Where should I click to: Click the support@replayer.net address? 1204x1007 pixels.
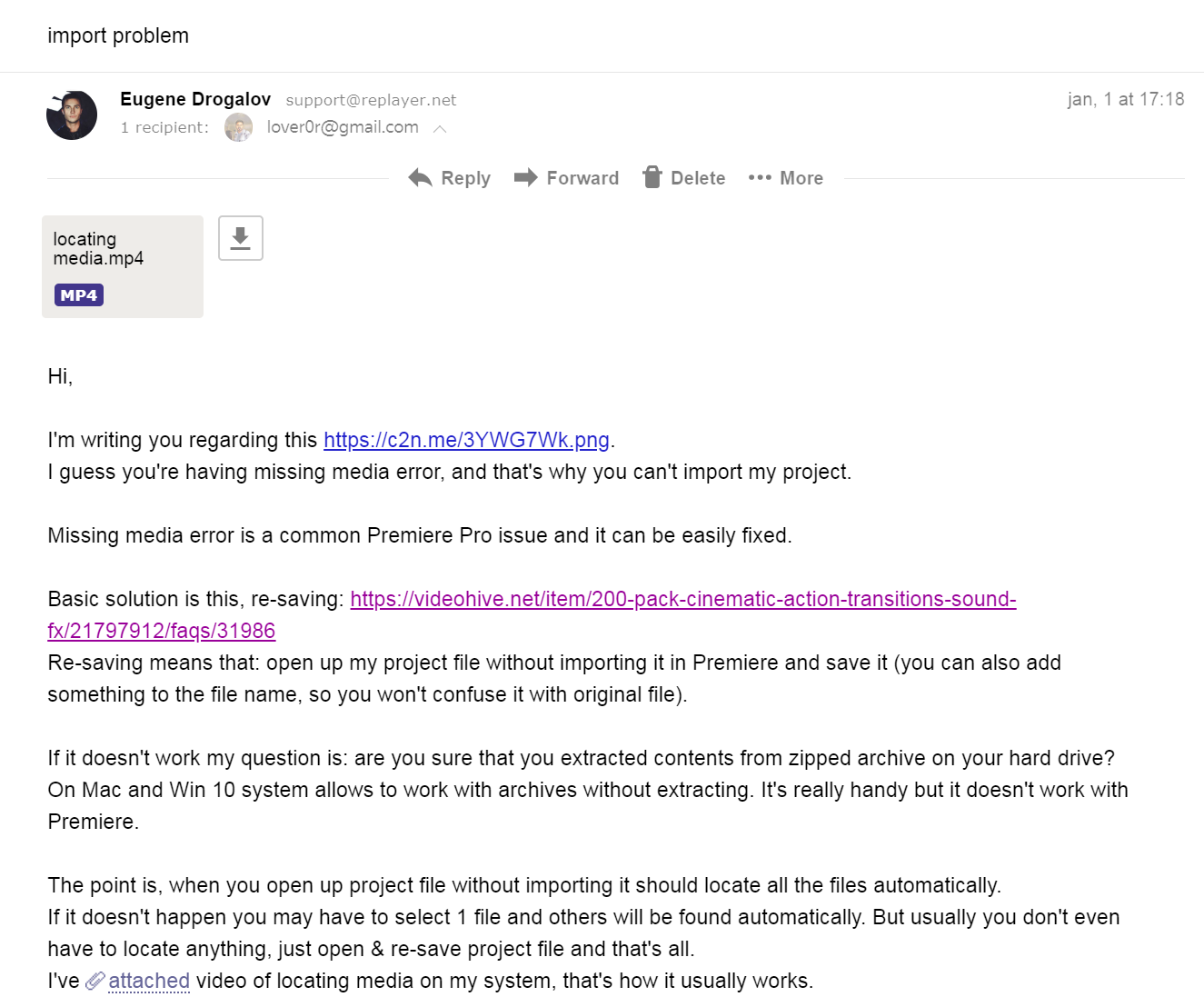tap(371, 100)
